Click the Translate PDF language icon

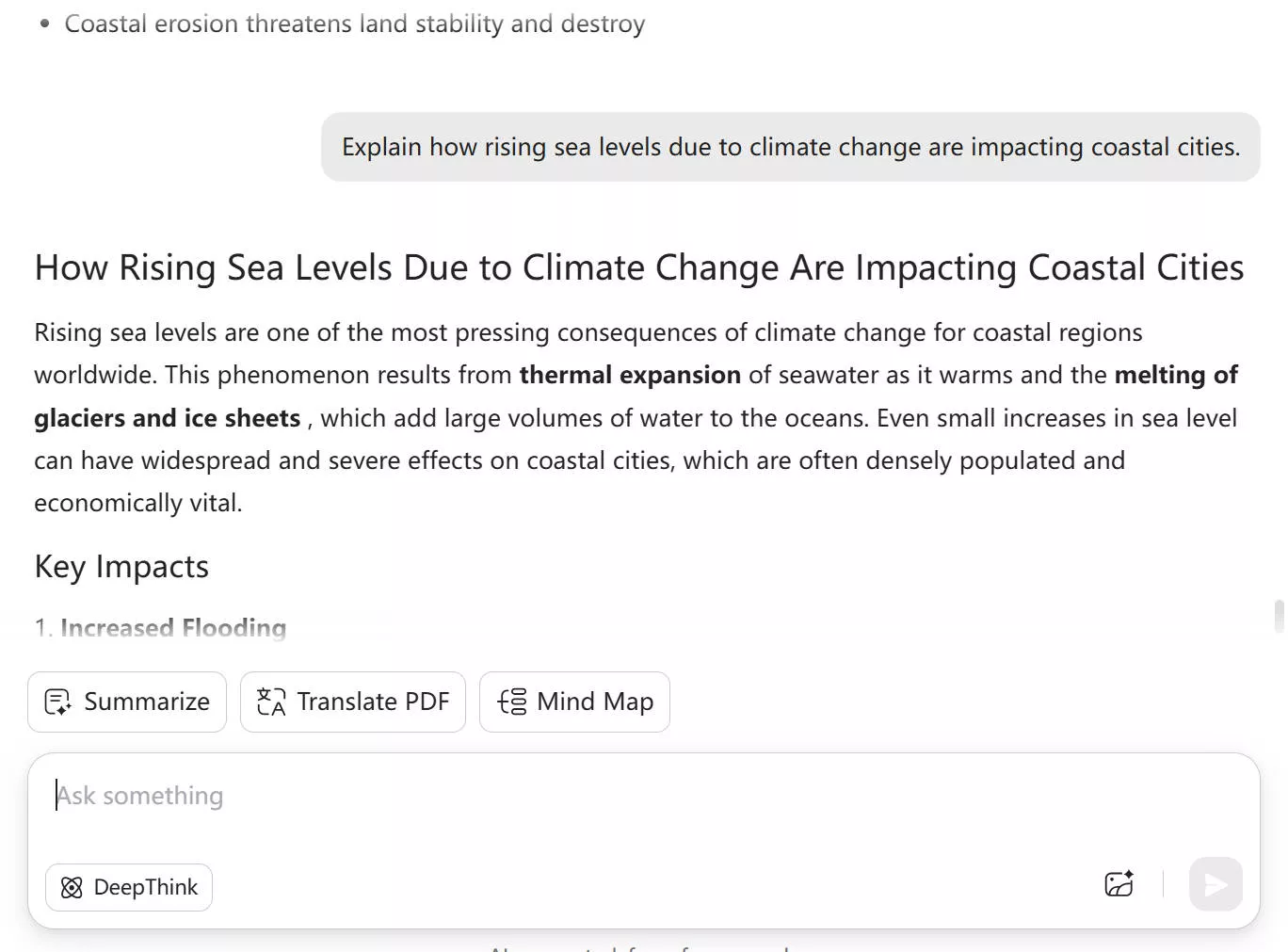coord(271,702)
